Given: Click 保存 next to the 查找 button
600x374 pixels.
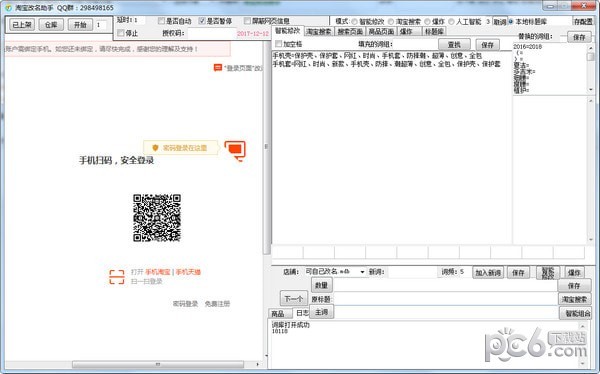Looking at the screenshot, I should click(487, 45).
